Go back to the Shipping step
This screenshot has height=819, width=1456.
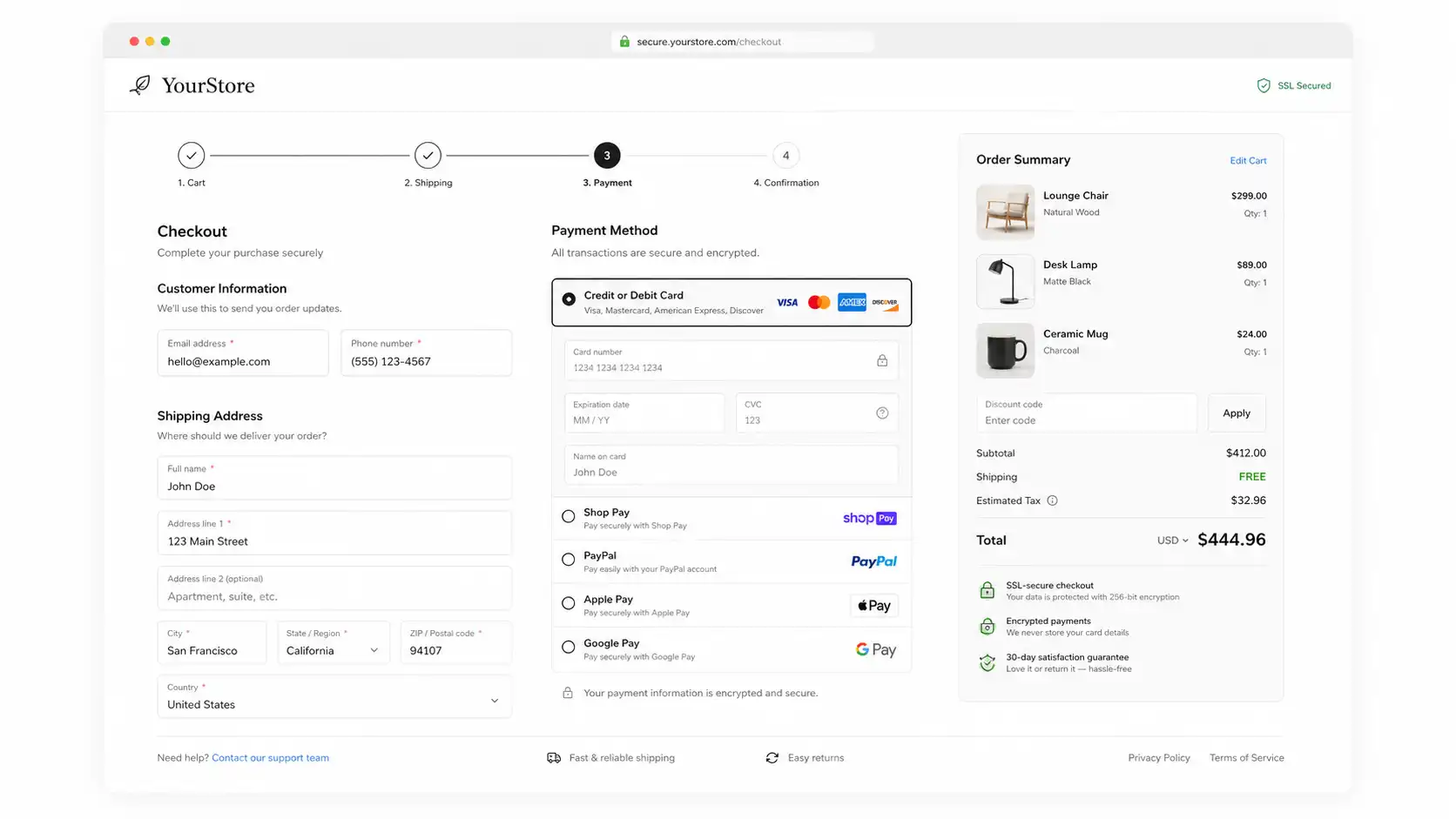pos(428,155)
